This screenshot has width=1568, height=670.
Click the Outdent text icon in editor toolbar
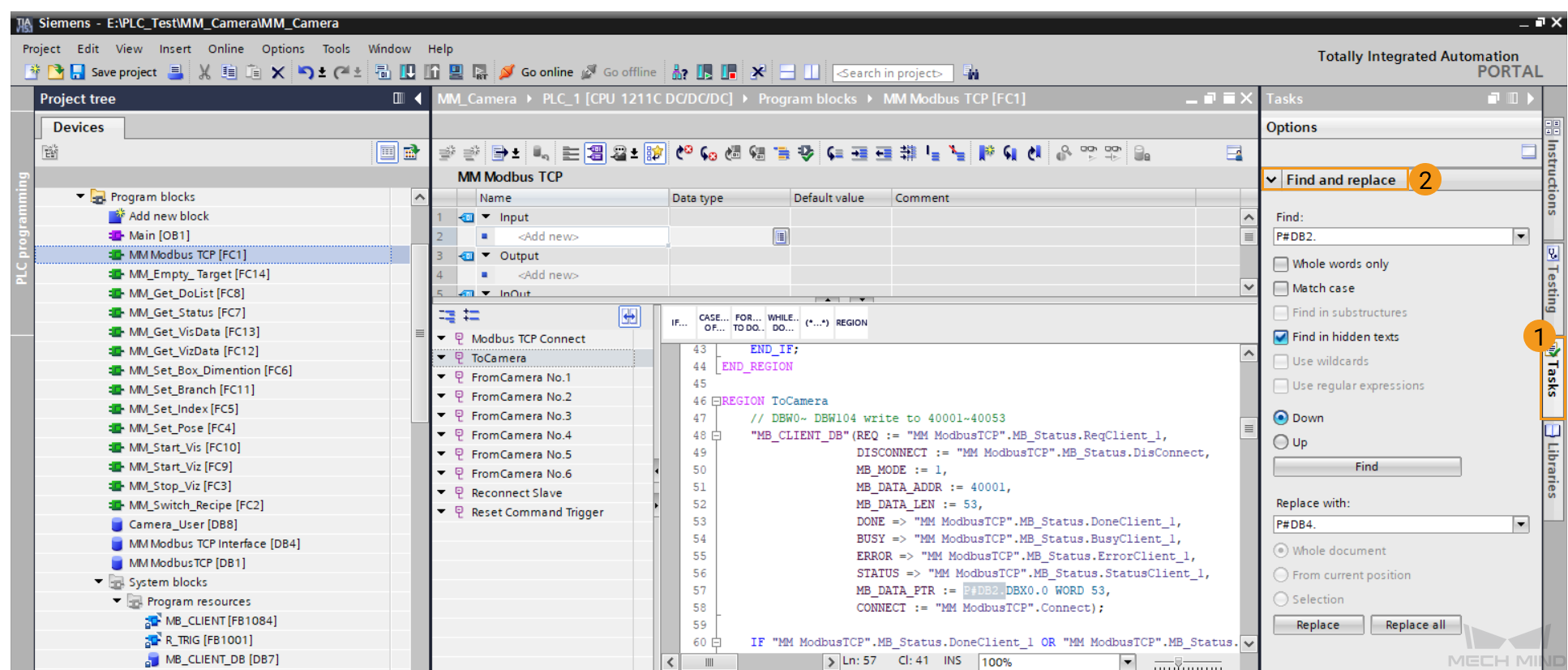tap(884, 152)
